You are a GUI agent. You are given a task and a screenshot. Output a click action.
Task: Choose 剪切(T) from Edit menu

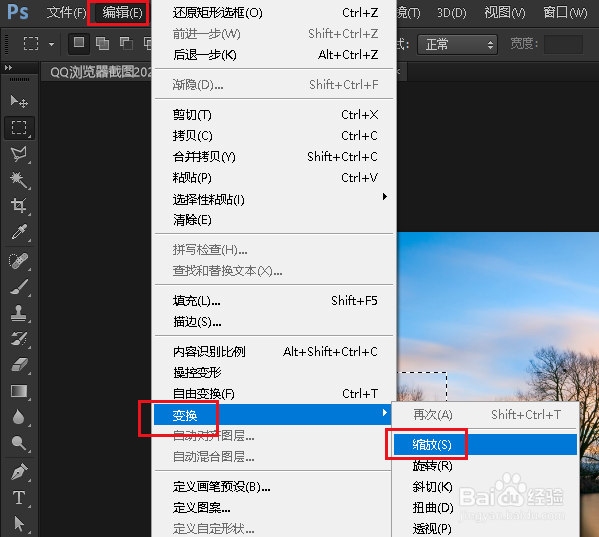click(274, 115)
